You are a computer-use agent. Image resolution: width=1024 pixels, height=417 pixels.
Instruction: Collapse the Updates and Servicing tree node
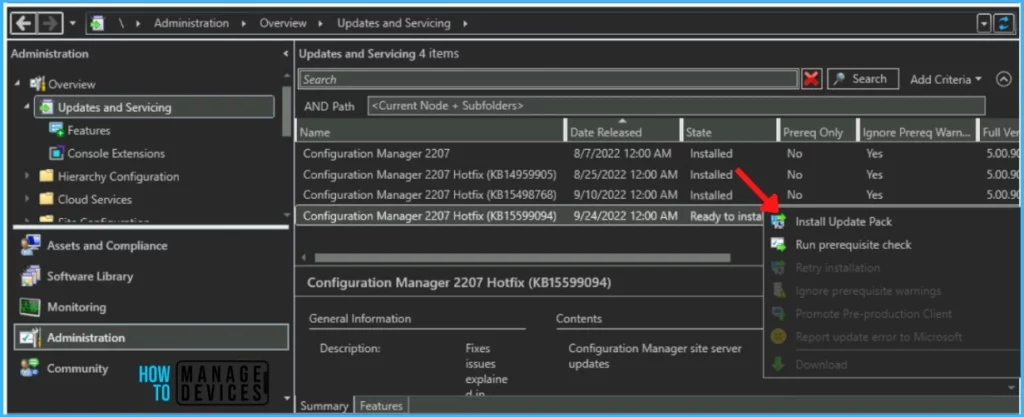(x=27, y=107)
